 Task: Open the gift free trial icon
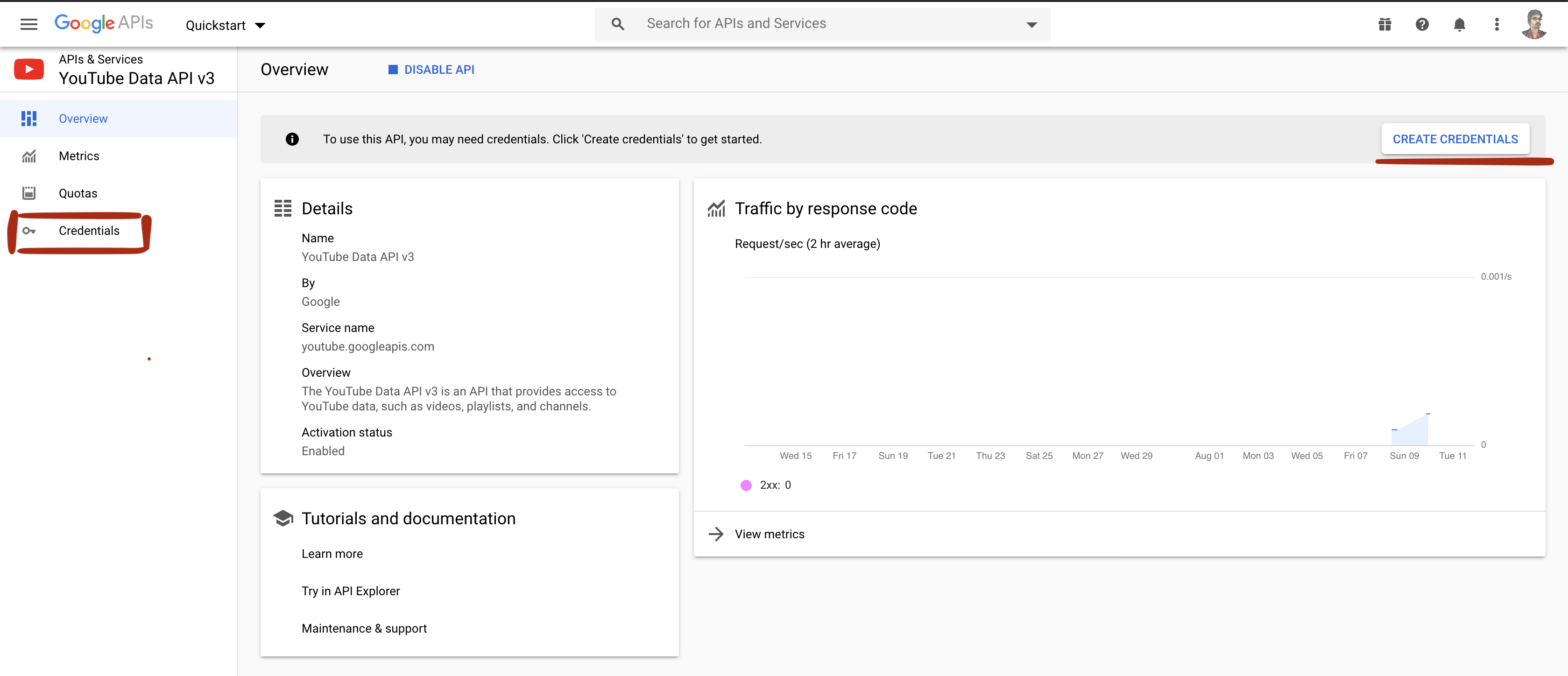(1384, 24)
